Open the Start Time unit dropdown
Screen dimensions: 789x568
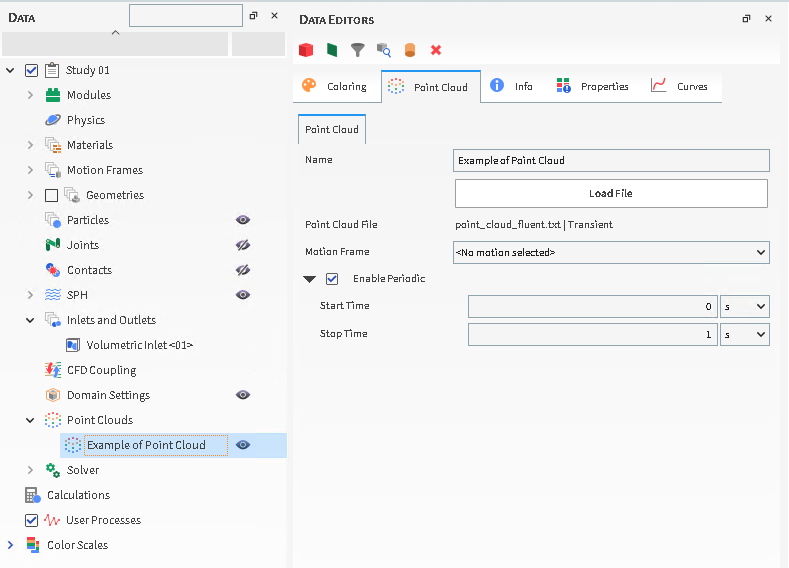point(746,306)
